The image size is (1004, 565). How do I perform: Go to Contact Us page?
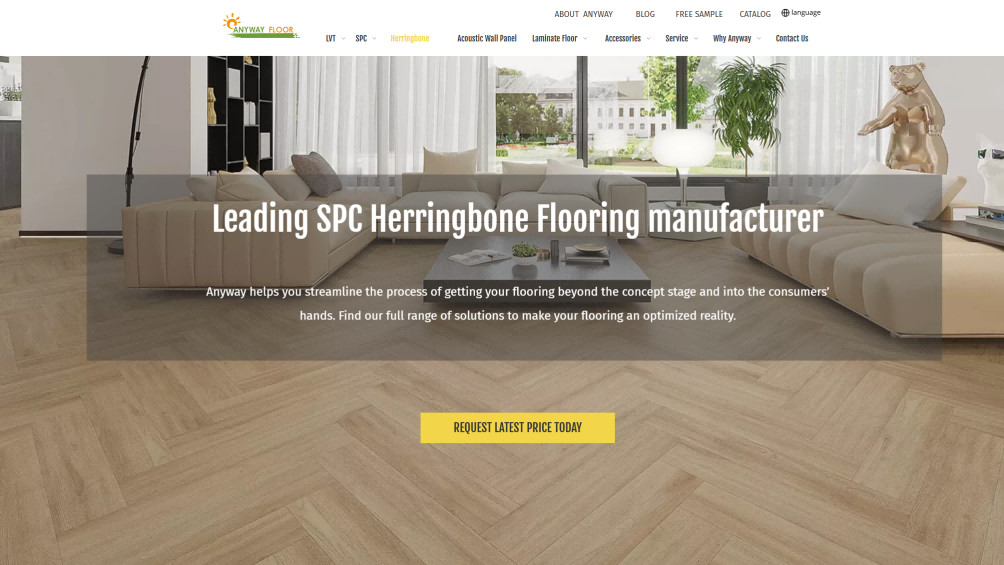pyautogui.click(x=791, y=38)
